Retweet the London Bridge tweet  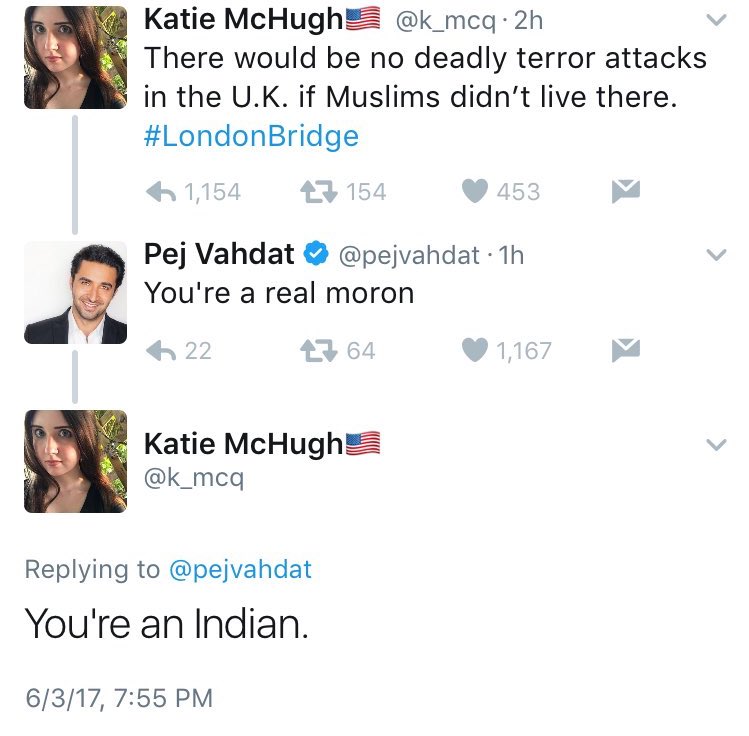pos(319,191)
